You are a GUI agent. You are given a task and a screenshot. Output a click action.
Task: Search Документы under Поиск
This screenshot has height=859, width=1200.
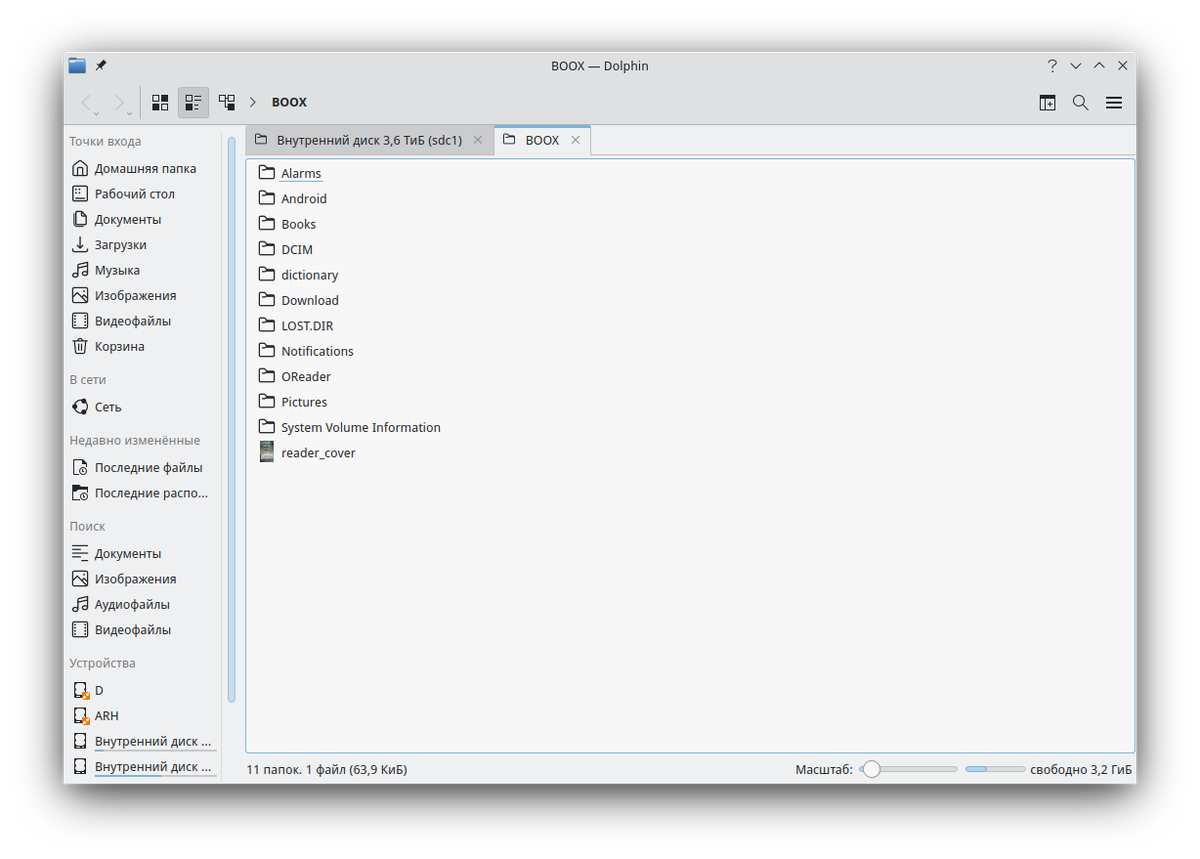(x=145, y=554)
